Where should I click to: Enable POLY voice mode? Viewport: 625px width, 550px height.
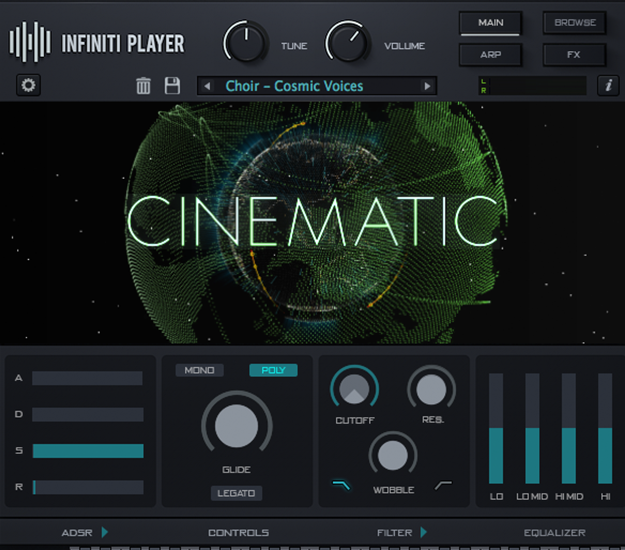pos(273,370)
